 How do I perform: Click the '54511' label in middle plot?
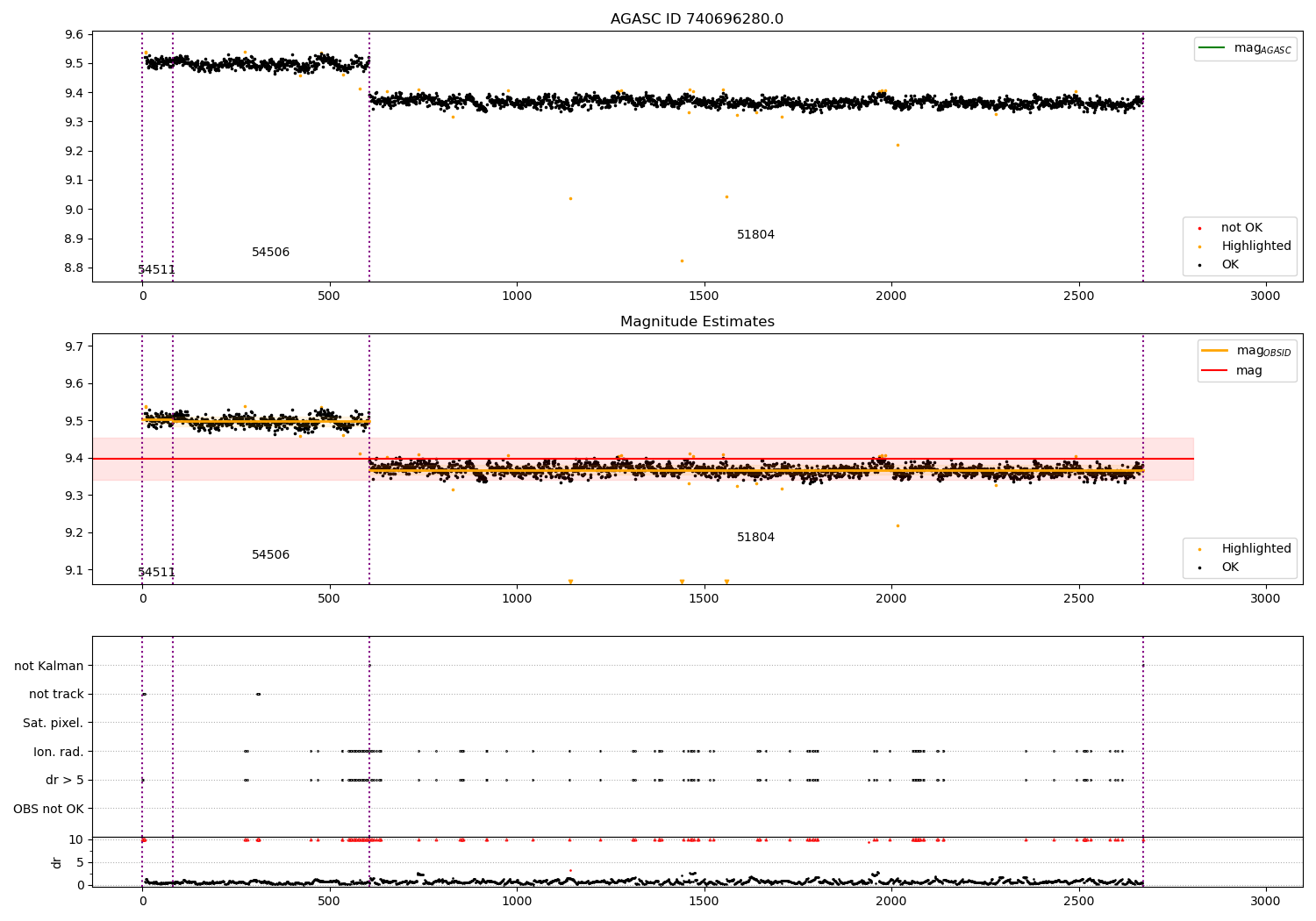click(156, 573)
